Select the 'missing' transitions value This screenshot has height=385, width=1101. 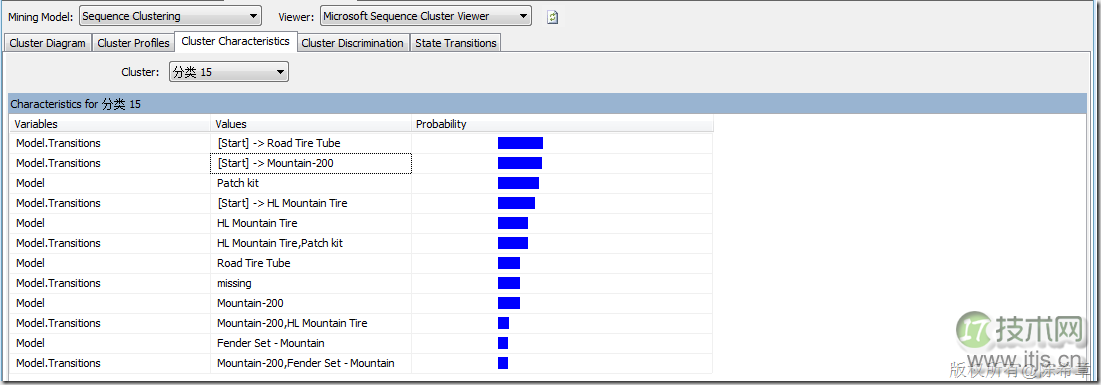pyautogui.click(x=234, y=283)
